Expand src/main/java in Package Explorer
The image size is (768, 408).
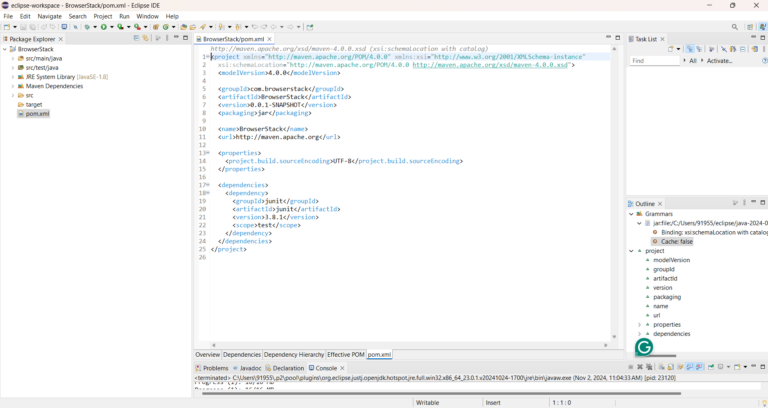(x=13, y=58)
